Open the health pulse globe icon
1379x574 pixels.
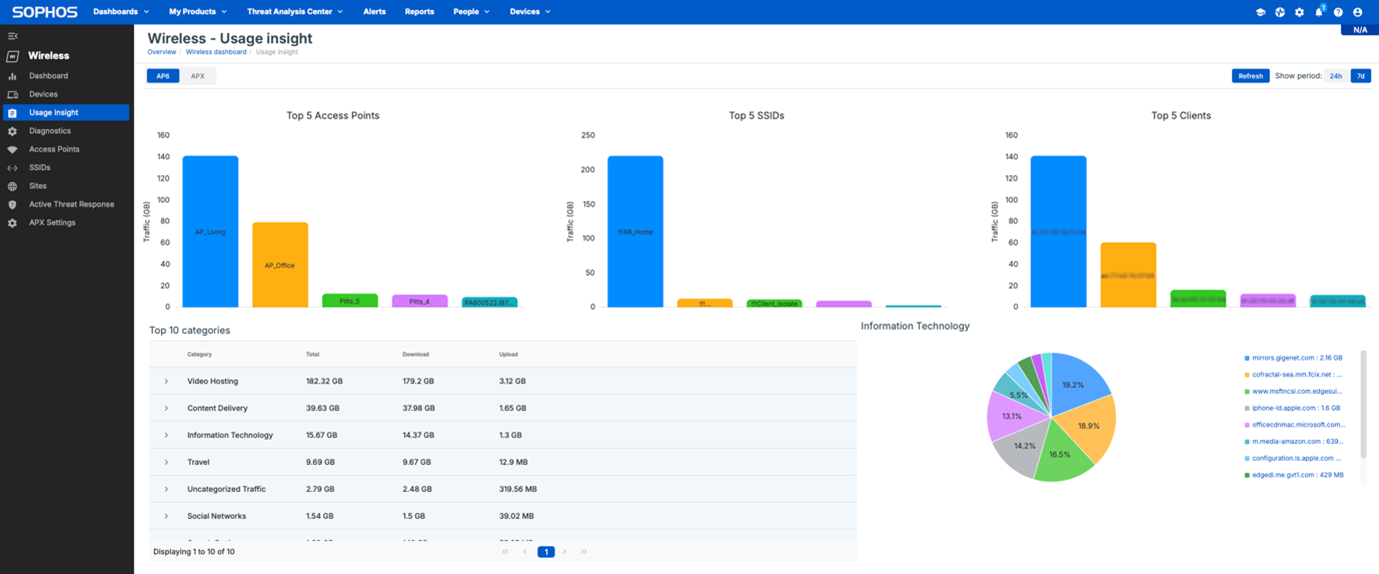(x=1279, y=12)
